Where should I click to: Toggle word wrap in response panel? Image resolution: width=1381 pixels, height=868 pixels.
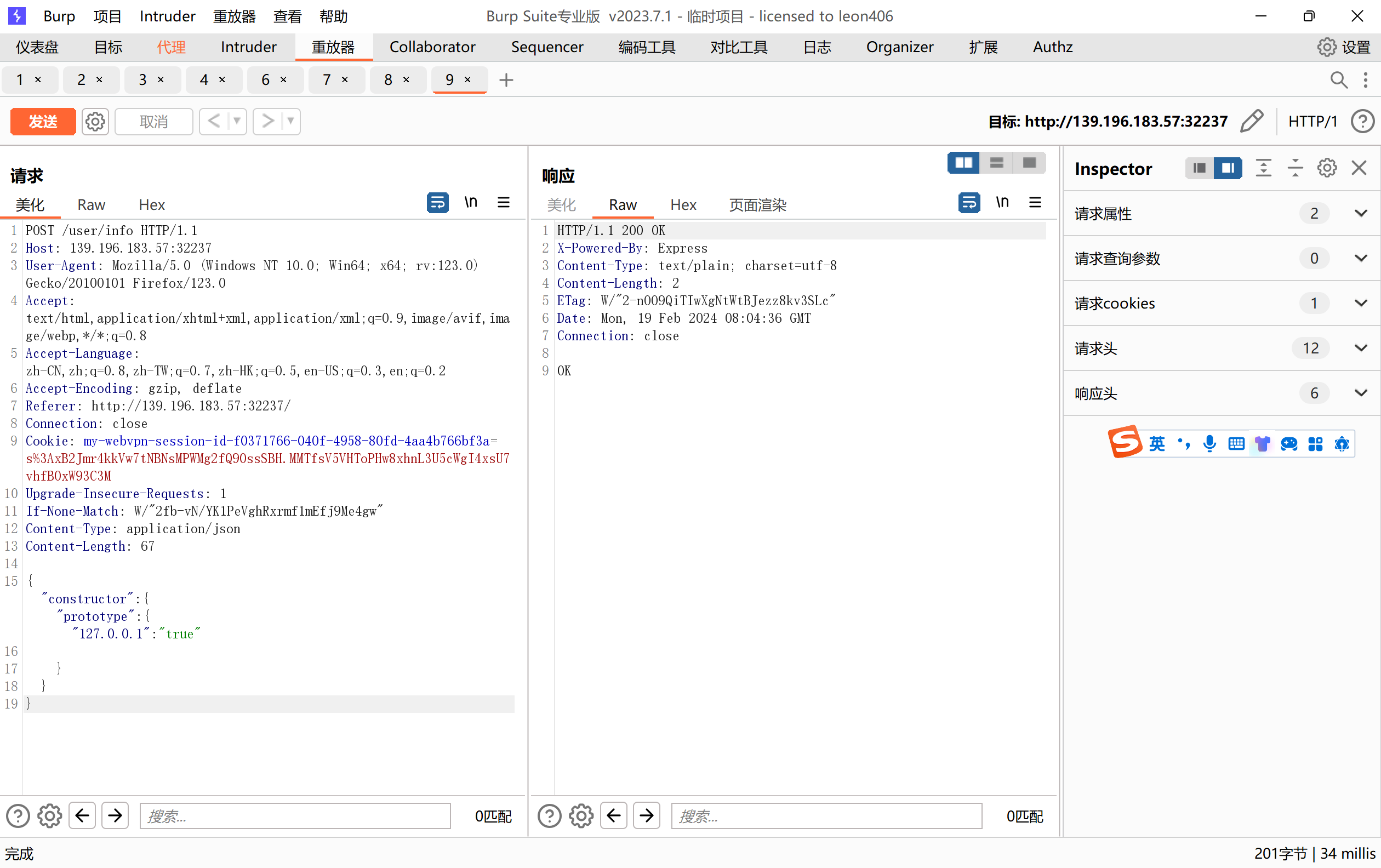(x=969, y=202)
